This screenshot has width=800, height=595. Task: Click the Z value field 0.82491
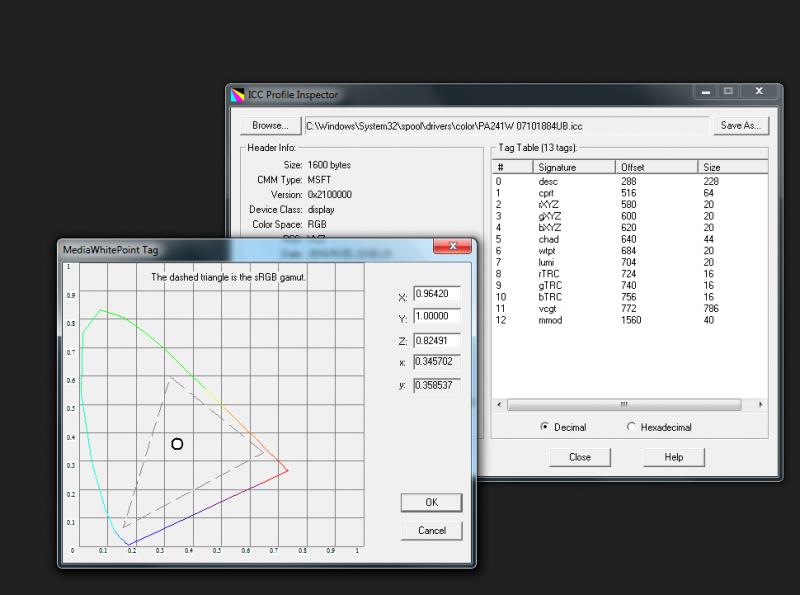tap(437, 341)
